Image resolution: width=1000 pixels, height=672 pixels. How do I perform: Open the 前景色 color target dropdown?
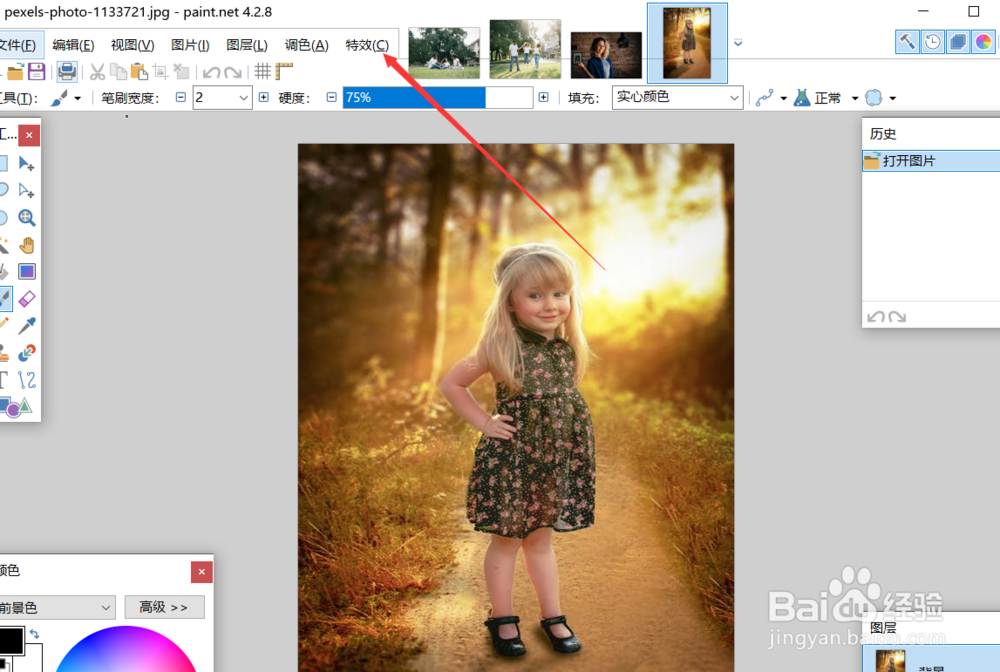[56, 608]
